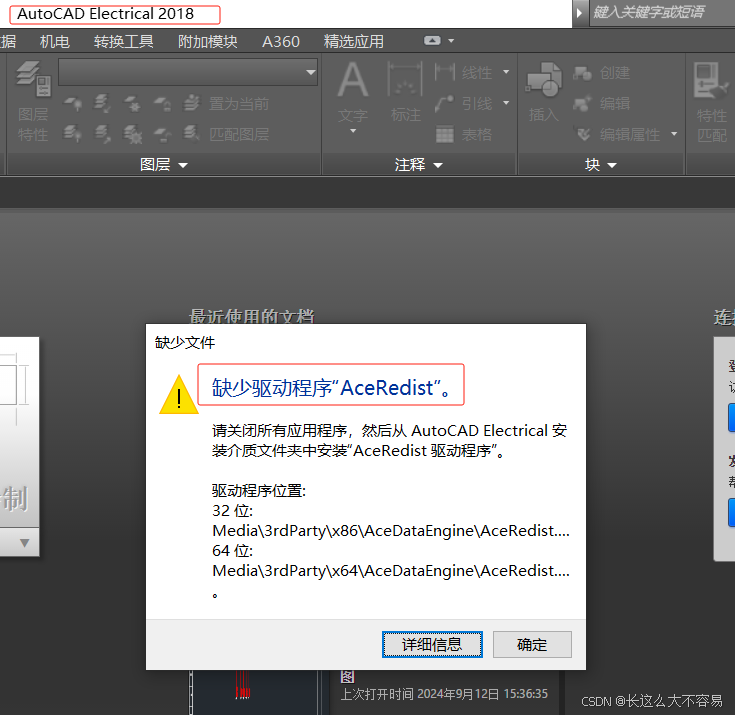Expand the 注释 panel title
The width and height of the screenshot is (735, 715).
click(x=418, y=165)
